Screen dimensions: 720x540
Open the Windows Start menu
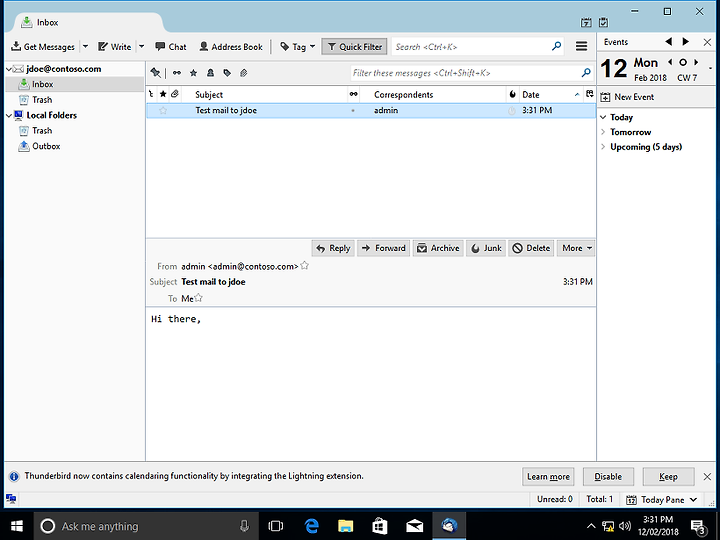(x=17, y=526)
